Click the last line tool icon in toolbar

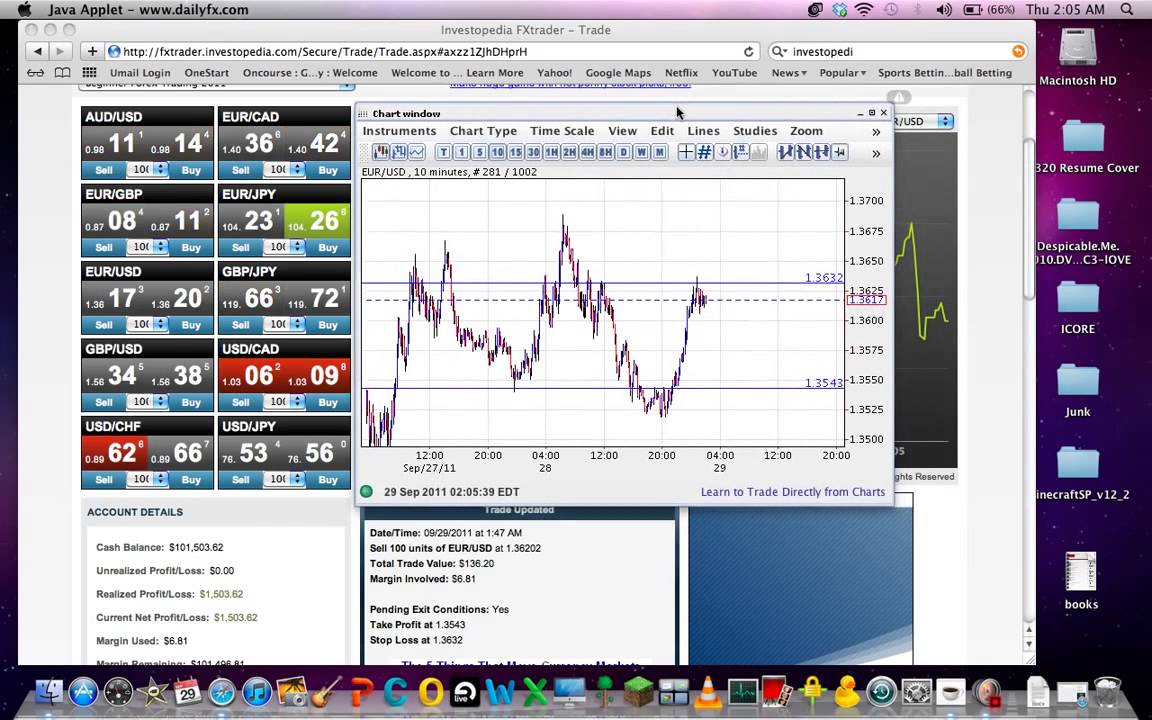[840, 152]
